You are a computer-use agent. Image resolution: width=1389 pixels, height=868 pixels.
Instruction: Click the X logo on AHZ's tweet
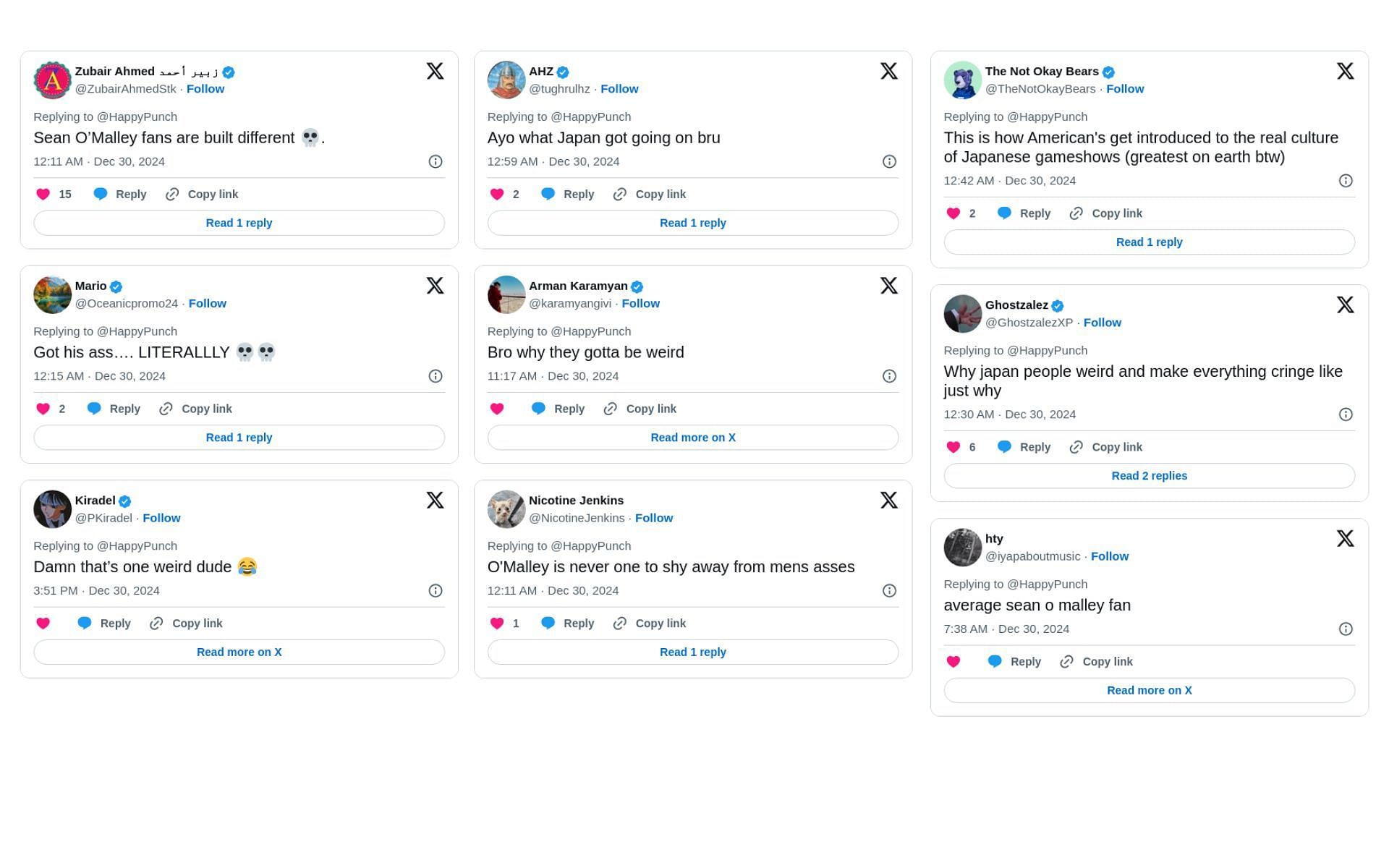pos(889,71)
